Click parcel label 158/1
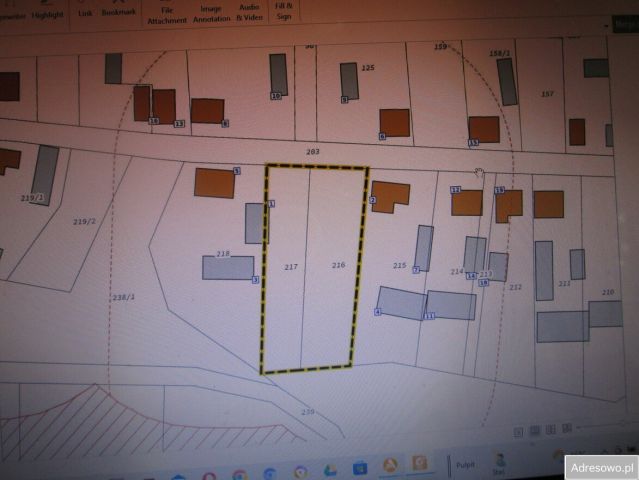This screenshot has width=639, height=480. pos(499,53)
